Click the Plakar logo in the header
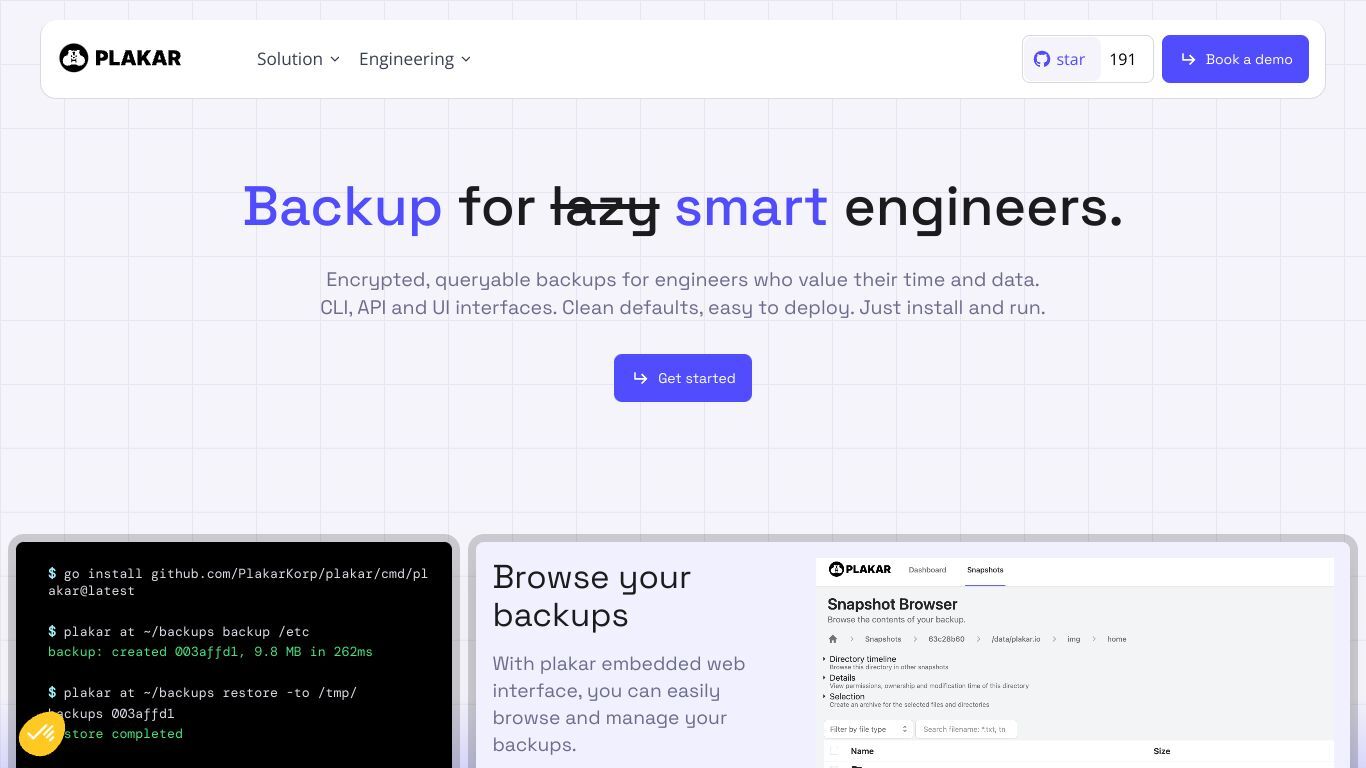This screenshot has width=1366, height=768. coord(120,58)
